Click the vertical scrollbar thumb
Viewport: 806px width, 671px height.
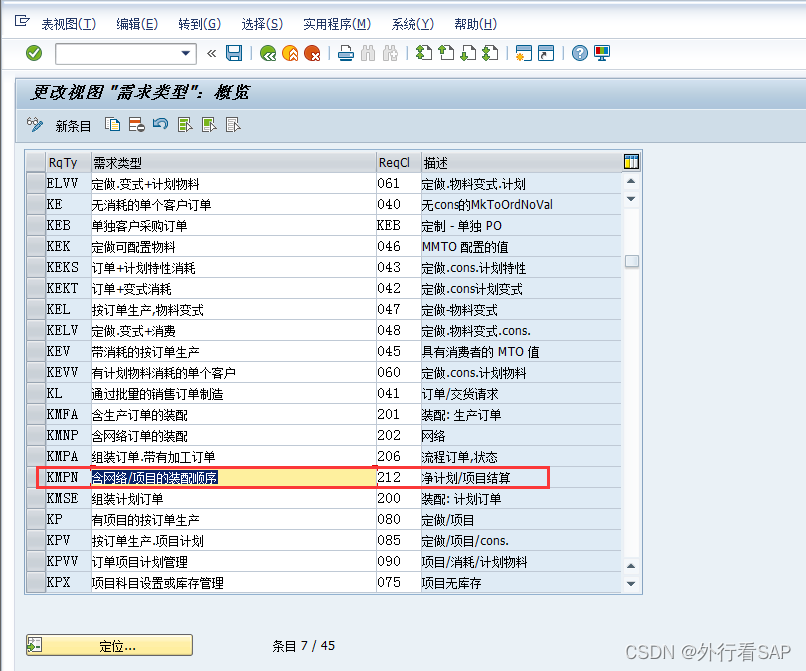pos(632,261)
